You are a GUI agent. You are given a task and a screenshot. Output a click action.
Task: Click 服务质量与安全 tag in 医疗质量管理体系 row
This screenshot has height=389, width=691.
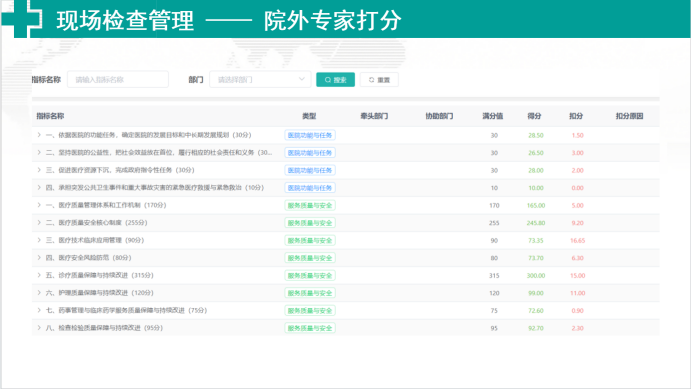[x=310, y=205]
